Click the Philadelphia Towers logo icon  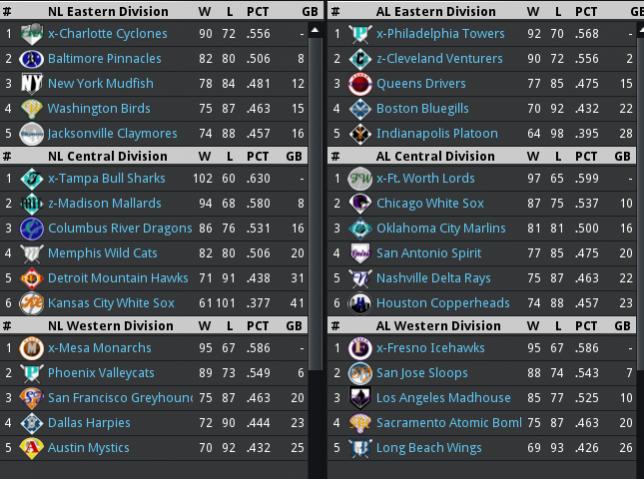tap(359, 34)
